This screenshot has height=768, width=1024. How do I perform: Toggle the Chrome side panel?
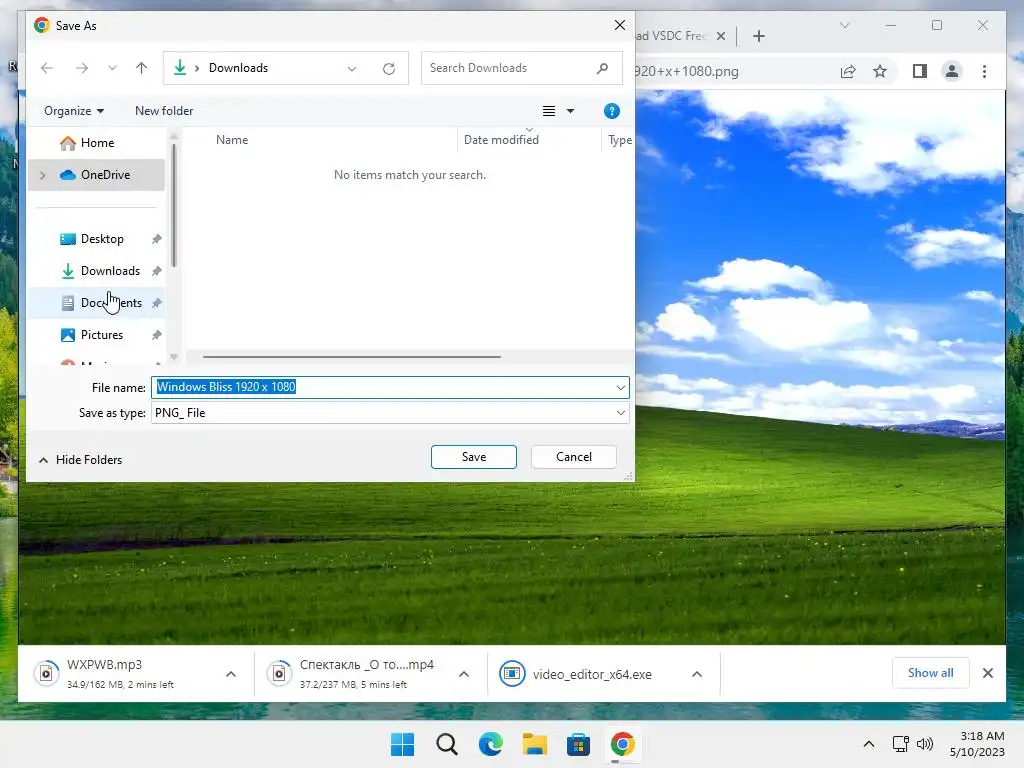[x=920, y=71]
